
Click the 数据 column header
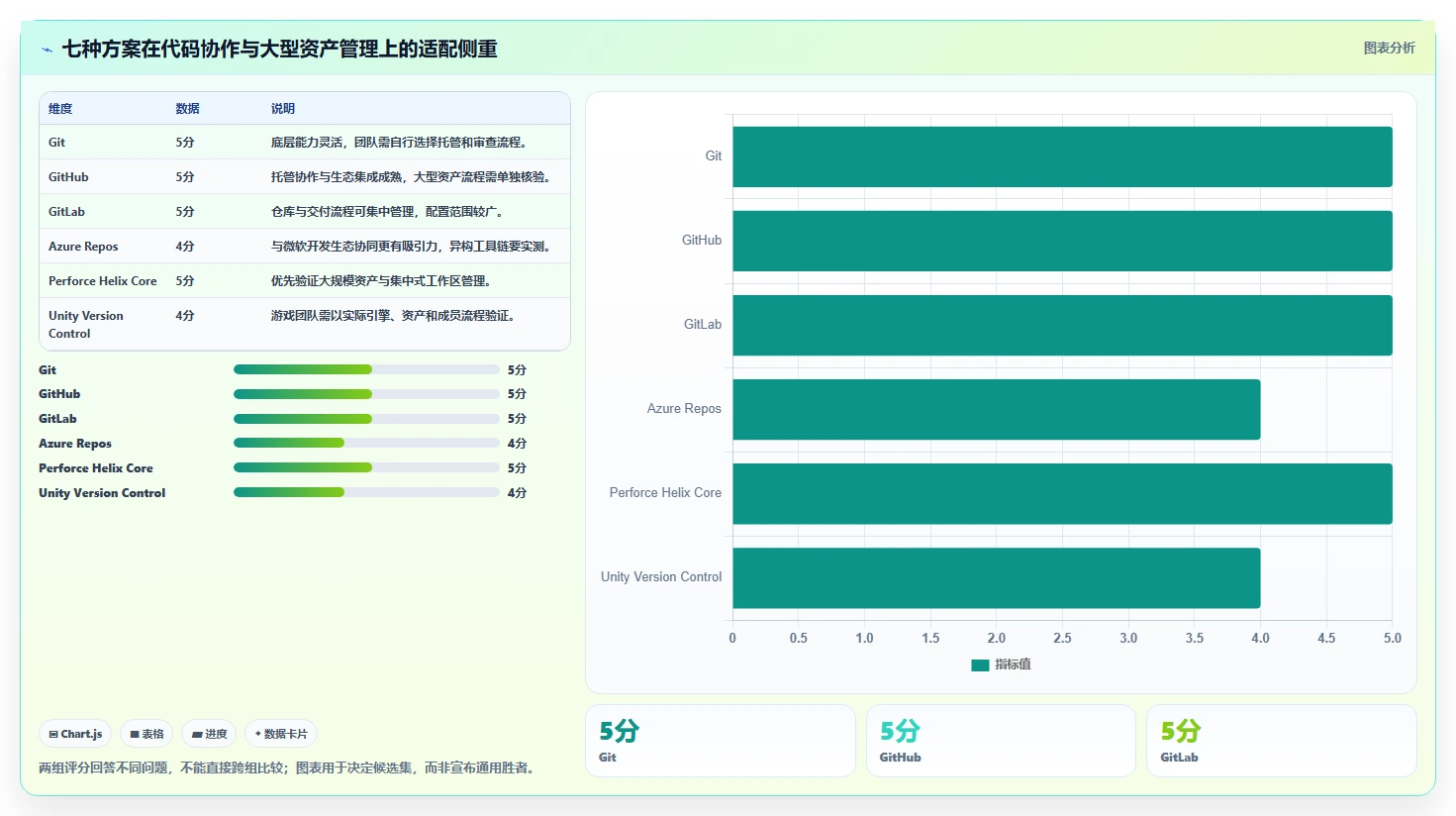click(187, 109)
